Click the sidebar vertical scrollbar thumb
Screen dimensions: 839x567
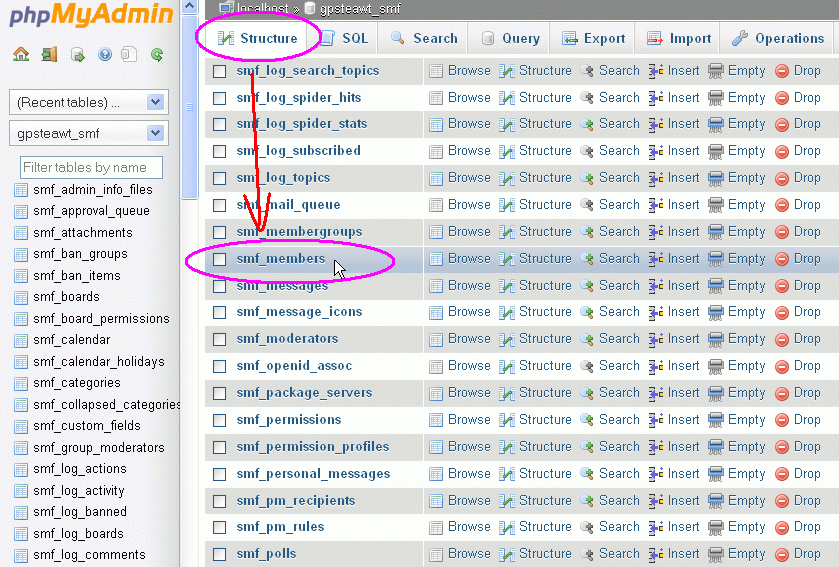point(189,107)
